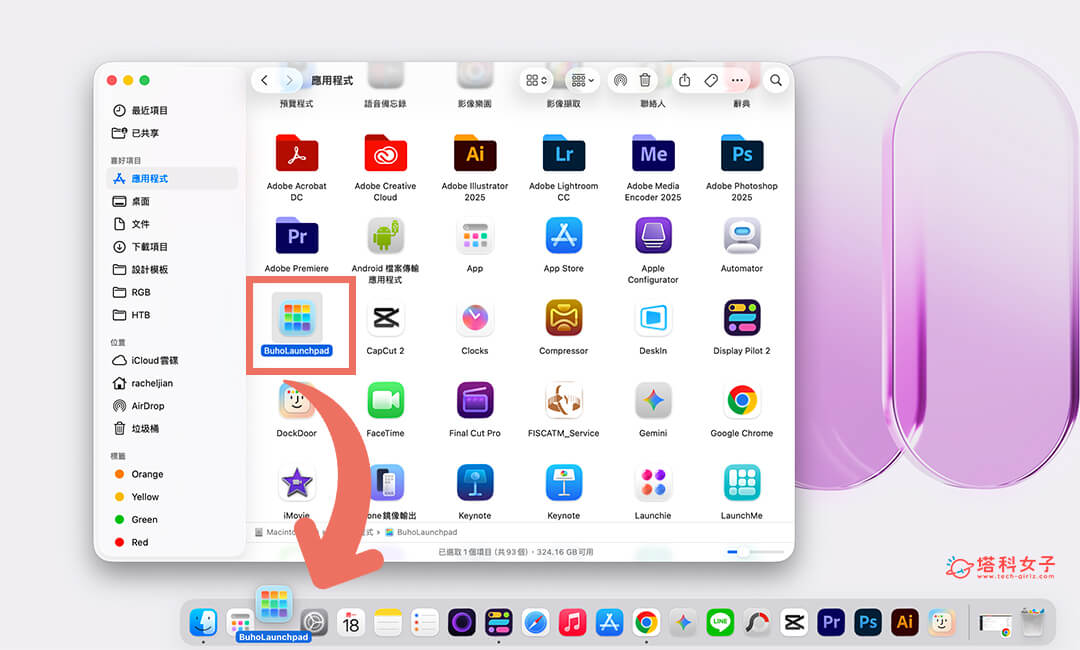This screenshot has height=650, width=1080.
Task: Open Trash from the Dock
Action: 1032,623
